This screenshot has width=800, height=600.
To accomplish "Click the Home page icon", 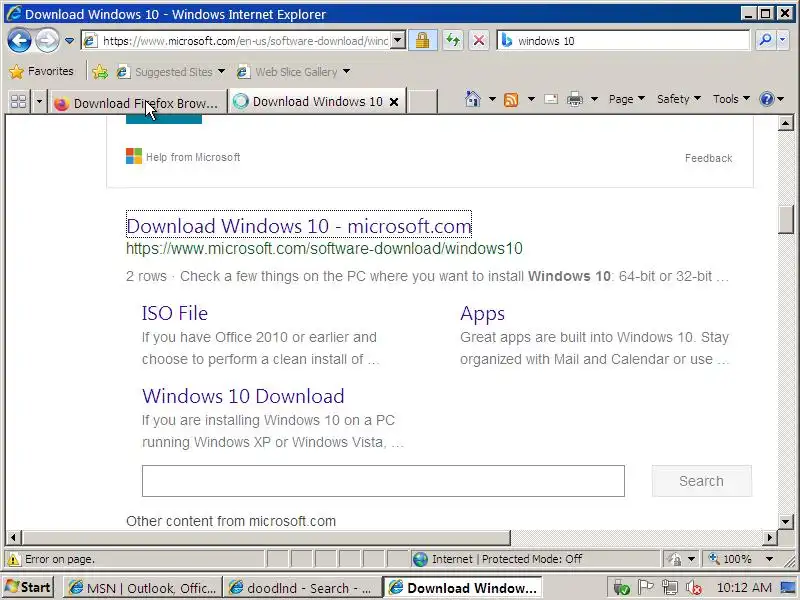I will [472, 98].
